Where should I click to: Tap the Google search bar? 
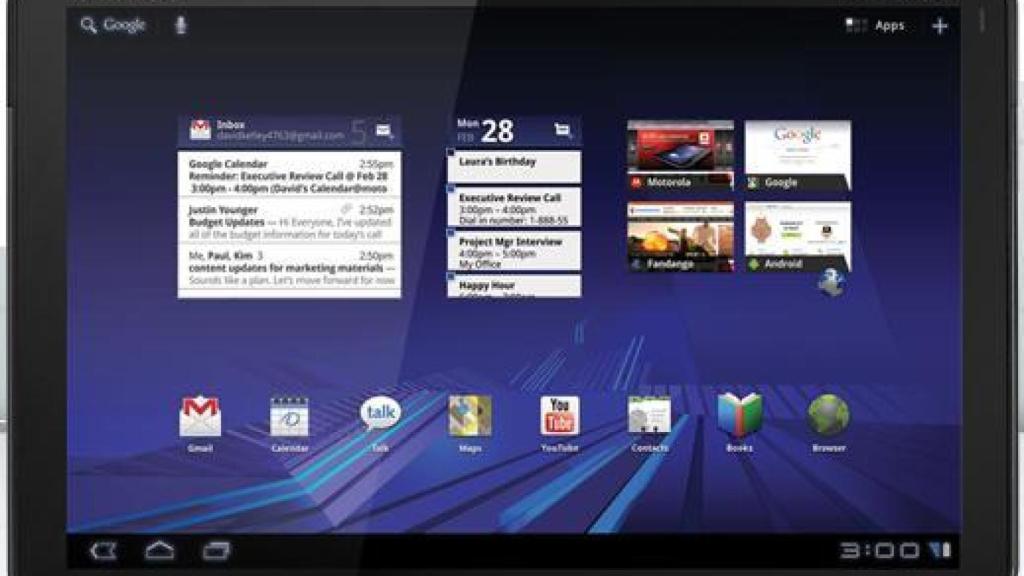coord(115,24)
